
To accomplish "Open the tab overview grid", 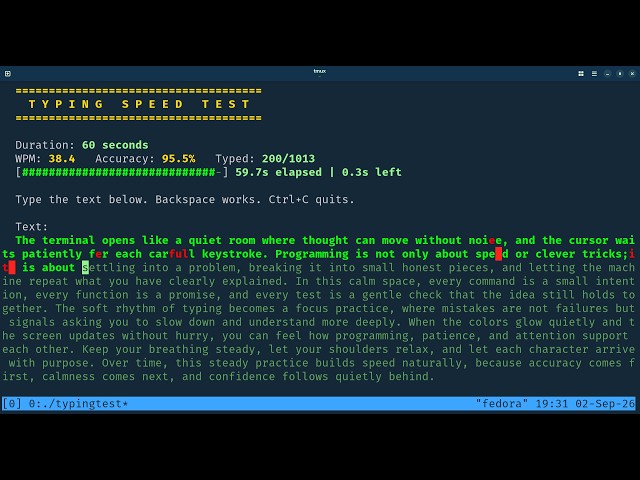I will (x=581, y=73).
